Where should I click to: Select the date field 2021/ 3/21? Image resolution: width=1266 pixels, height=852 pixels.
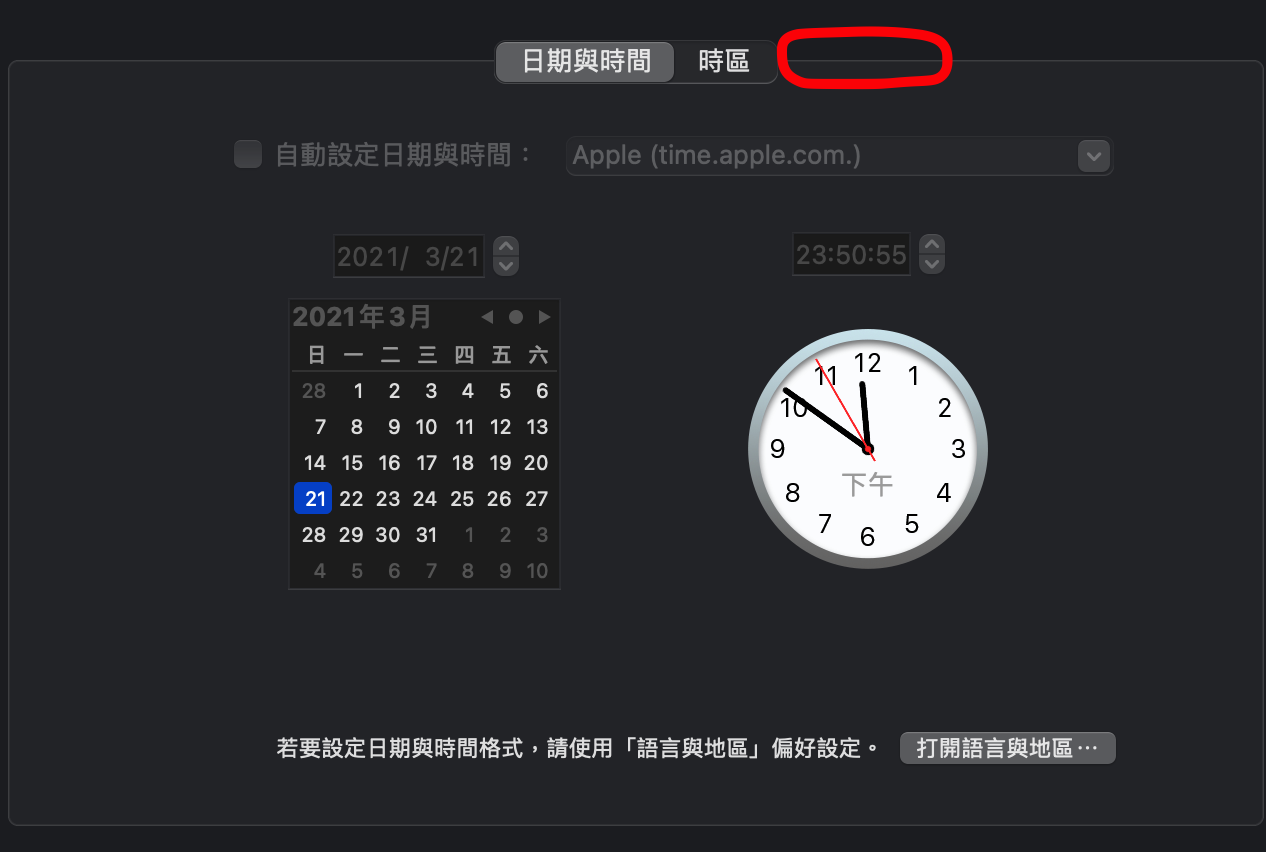coord(409,256)
